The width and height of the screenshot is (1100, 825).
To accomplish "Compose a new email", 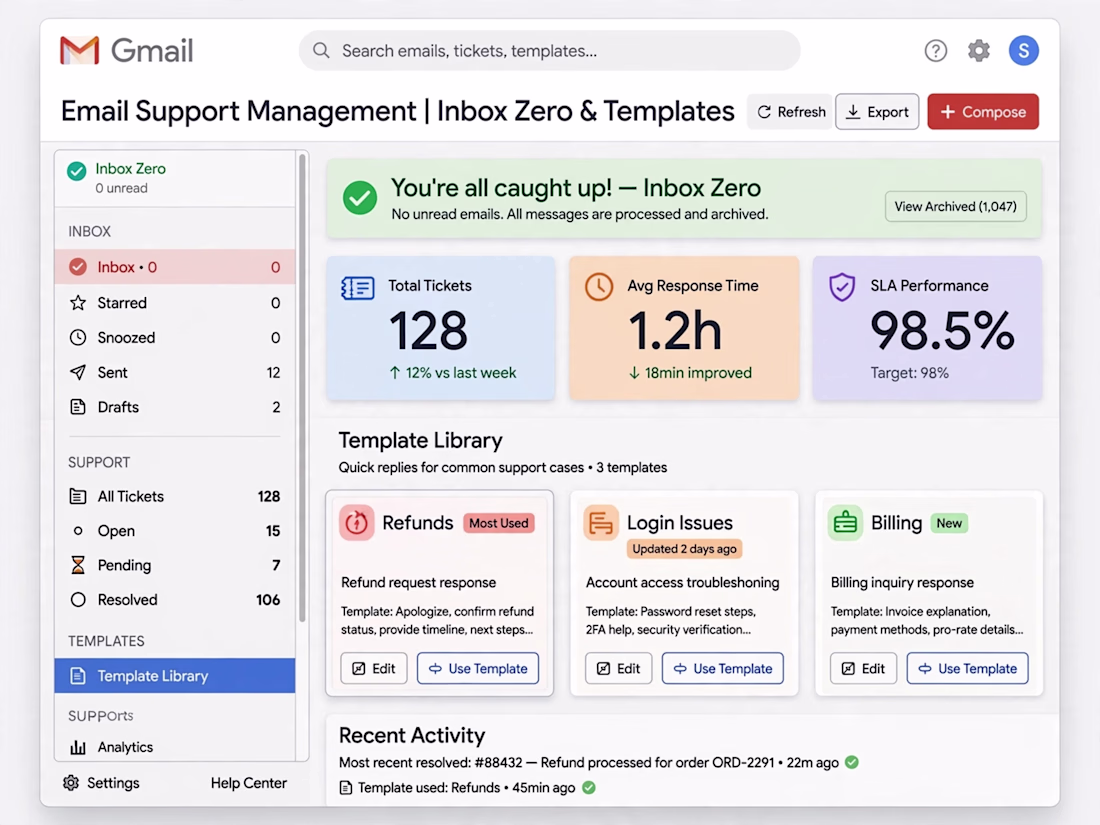I will pos(983,112).
